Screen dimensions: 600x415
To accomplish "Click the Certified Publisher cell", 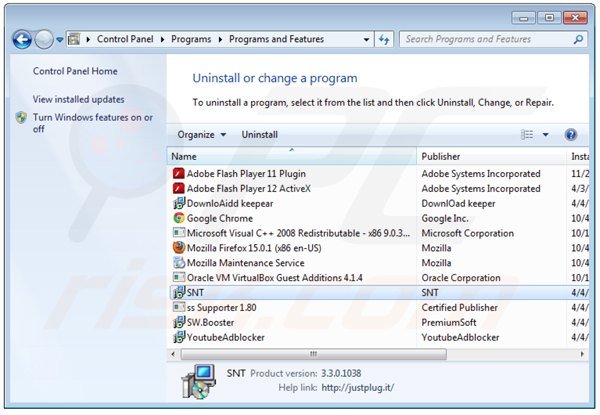I will (x=460, y=308).
